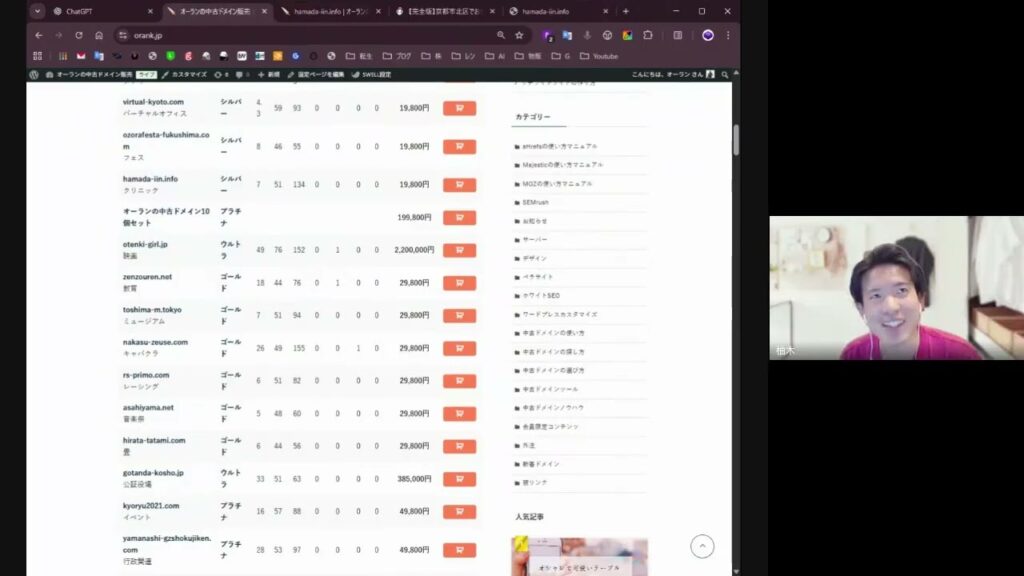Click the page vertical scrollbar thumb
Screen dimensions: 1024x576
pos(736,140)
